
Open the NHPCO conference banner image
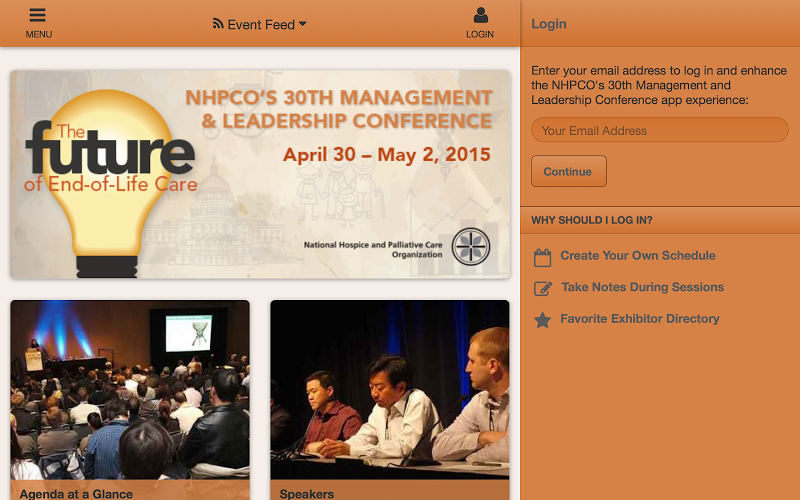(260, 174)
